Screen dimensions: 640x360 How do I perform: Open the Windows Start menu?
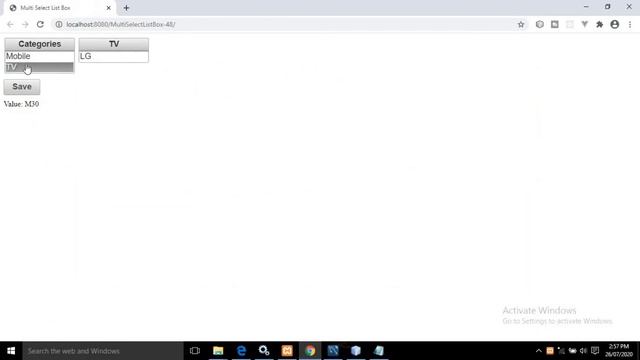click(x=11, y=351)
